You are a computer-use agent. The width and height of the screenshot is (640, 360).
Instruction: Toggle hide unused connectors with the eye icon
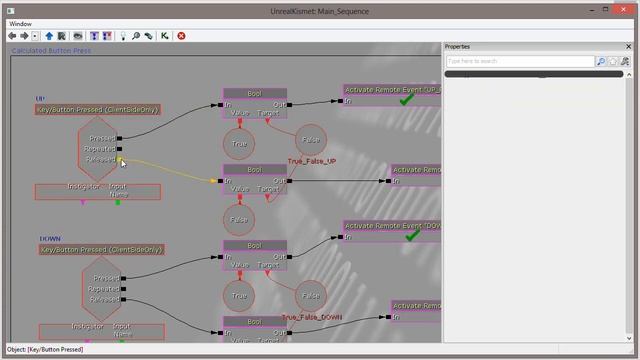click(x=78, y=36)
